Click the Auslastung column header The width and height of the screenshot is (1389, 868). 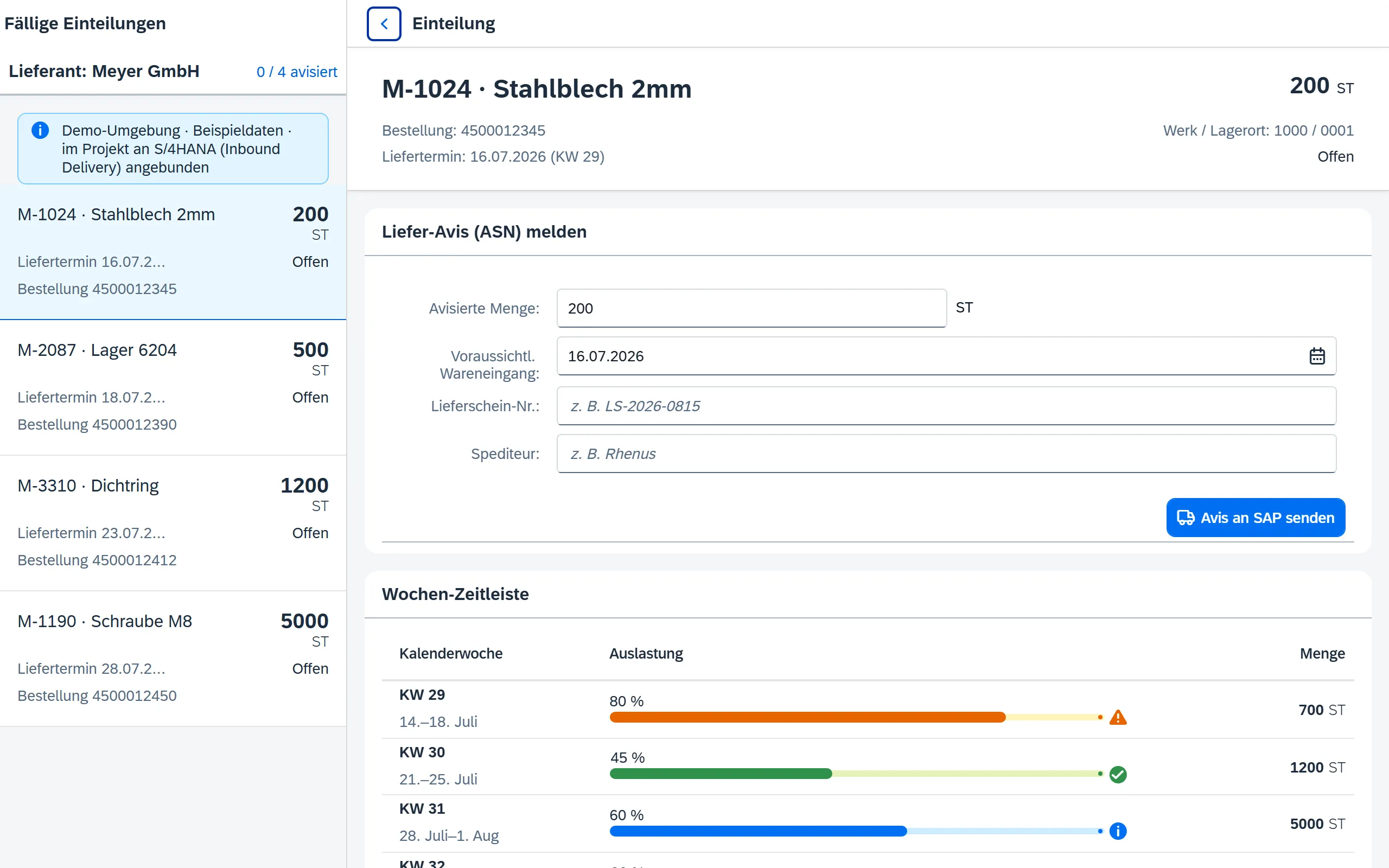click(x=646, y=653)
